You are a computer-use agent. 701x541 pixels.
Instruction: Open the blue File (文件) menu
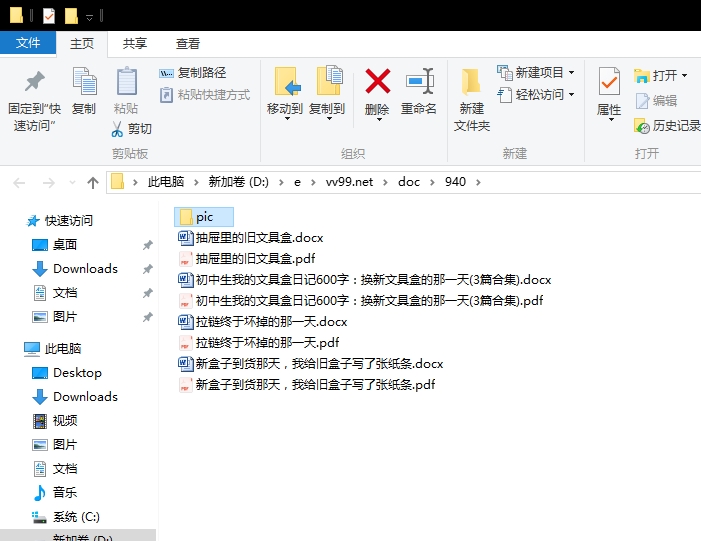28,43
